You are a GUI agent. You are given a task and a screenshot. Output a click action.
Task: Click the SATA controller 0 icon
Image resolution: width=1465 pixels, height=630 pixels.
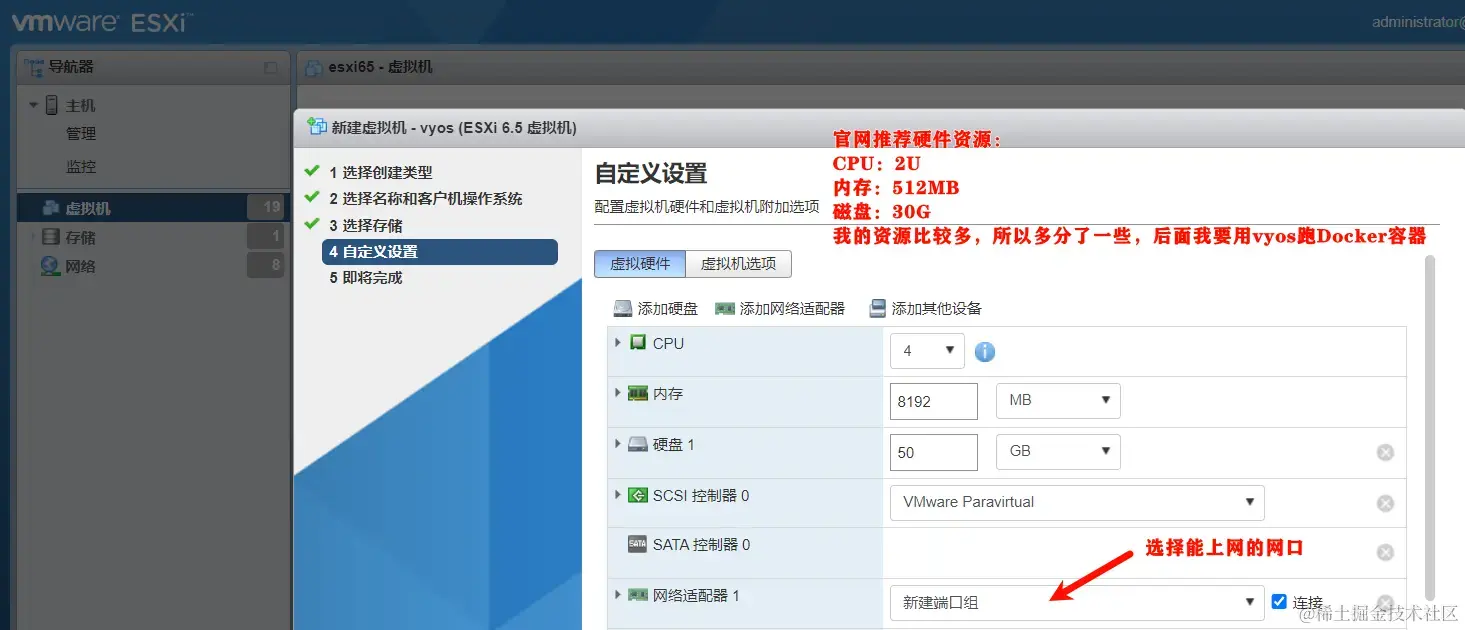637,544
